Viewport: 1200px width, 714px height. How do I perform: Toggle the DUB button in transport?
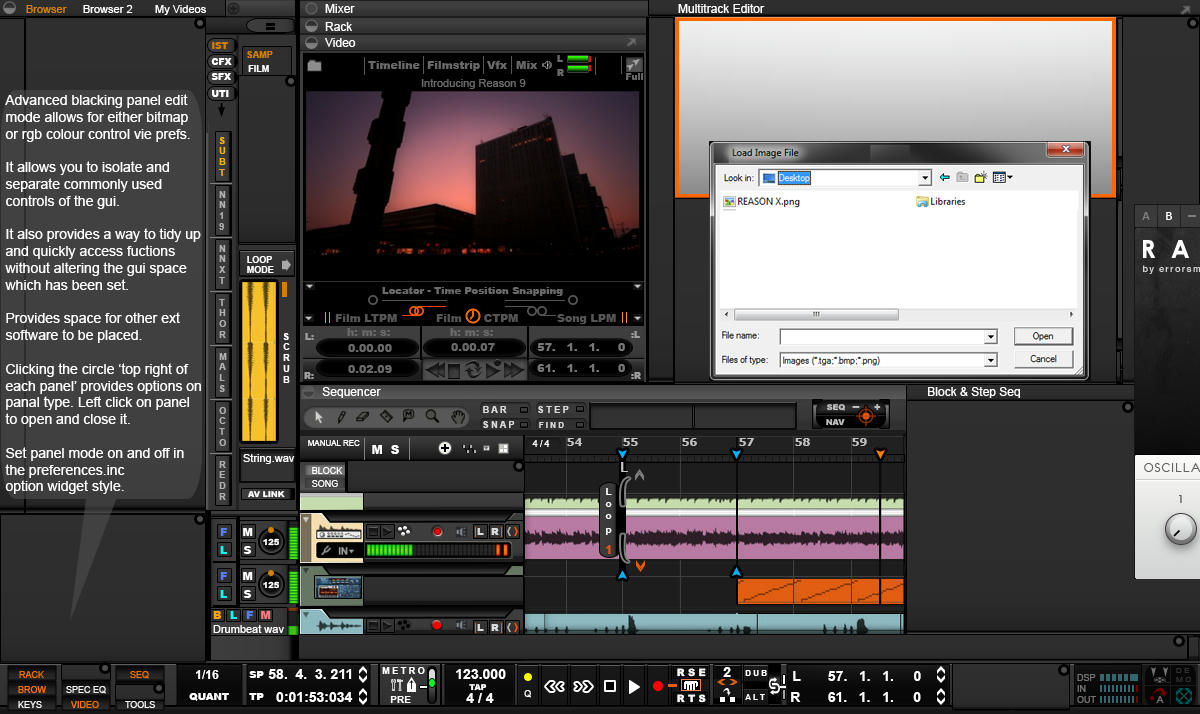click(756, 674)
